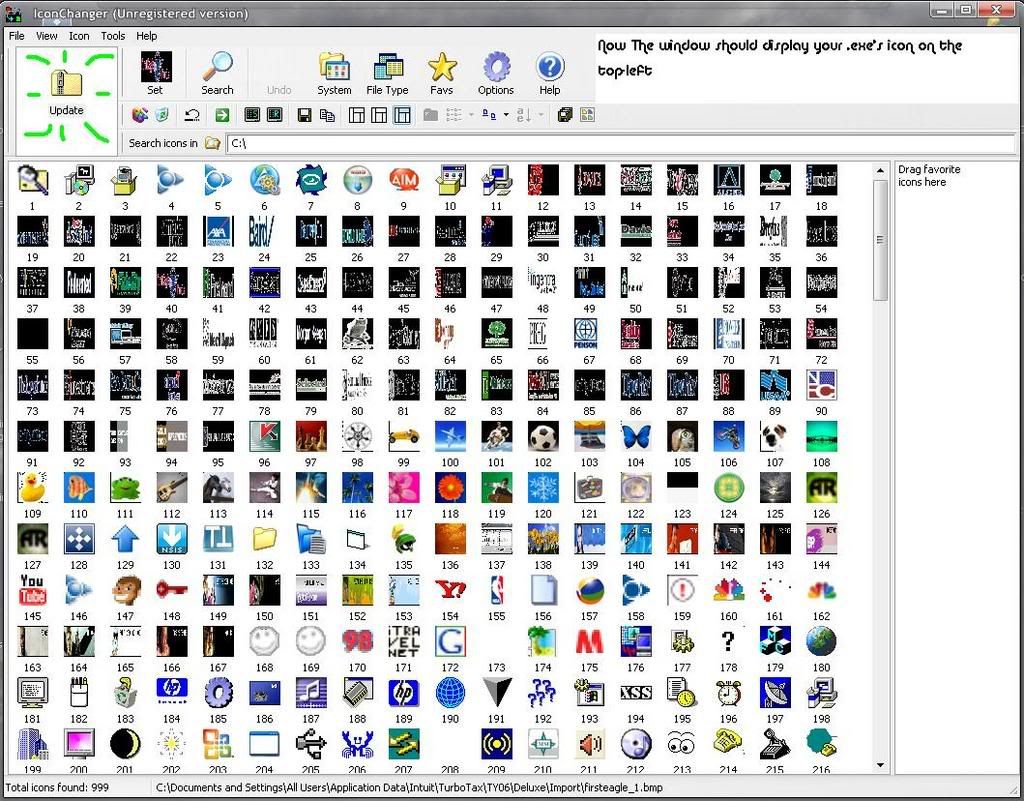Viewport: 1024px width, 801px height.
Task: Click the "Total icons found: 999" status text
Action: [x=57, y=787]
